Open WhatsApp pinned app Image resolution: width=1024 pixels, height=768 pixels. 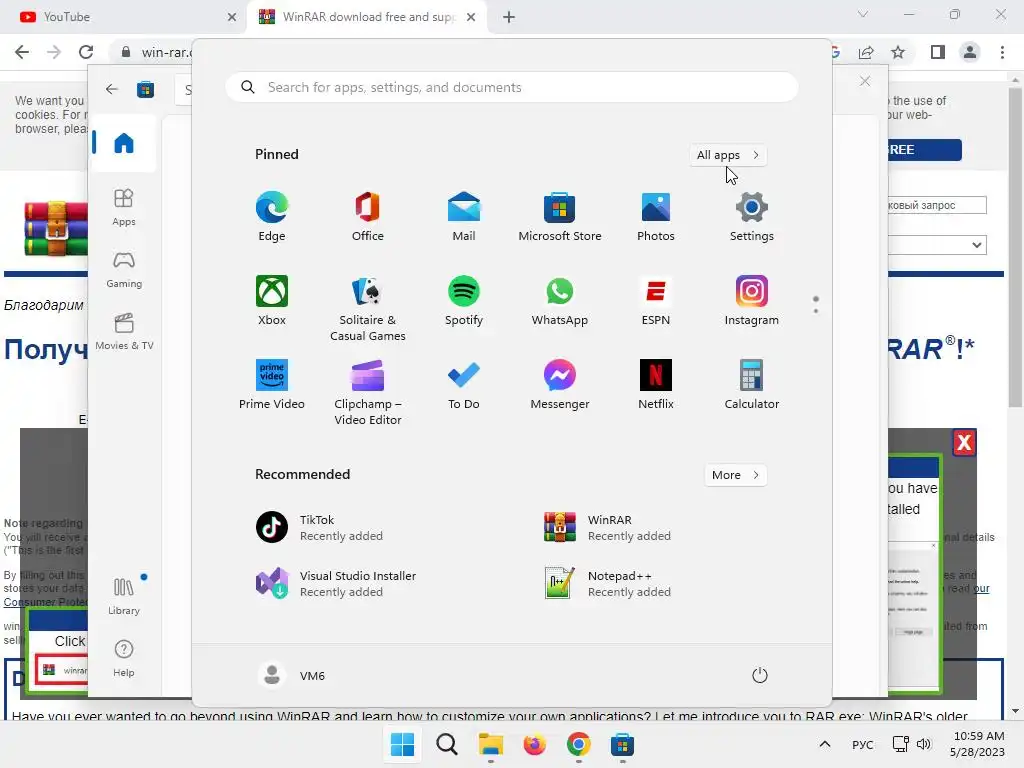[x=560, y=300]
